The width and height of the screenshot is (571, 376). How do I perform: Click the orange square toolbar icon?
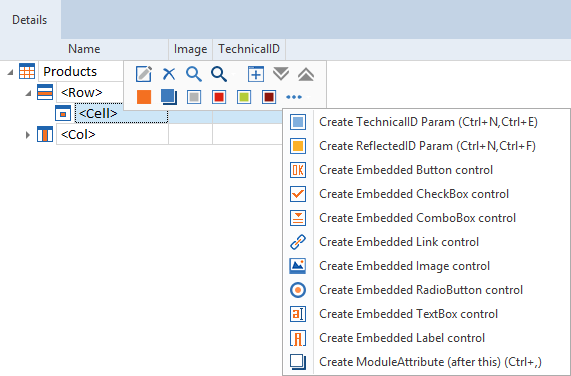144,97
